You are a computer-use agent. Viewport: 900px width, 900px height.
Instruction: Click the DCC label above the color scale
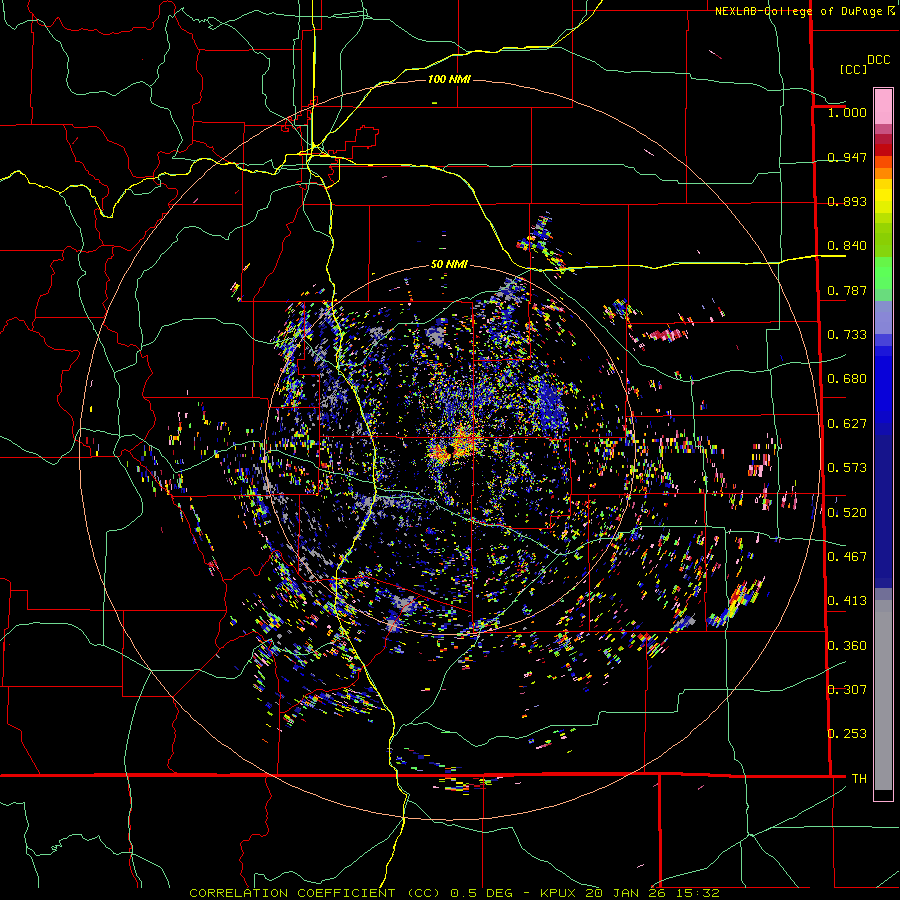[x=878, y=60]
